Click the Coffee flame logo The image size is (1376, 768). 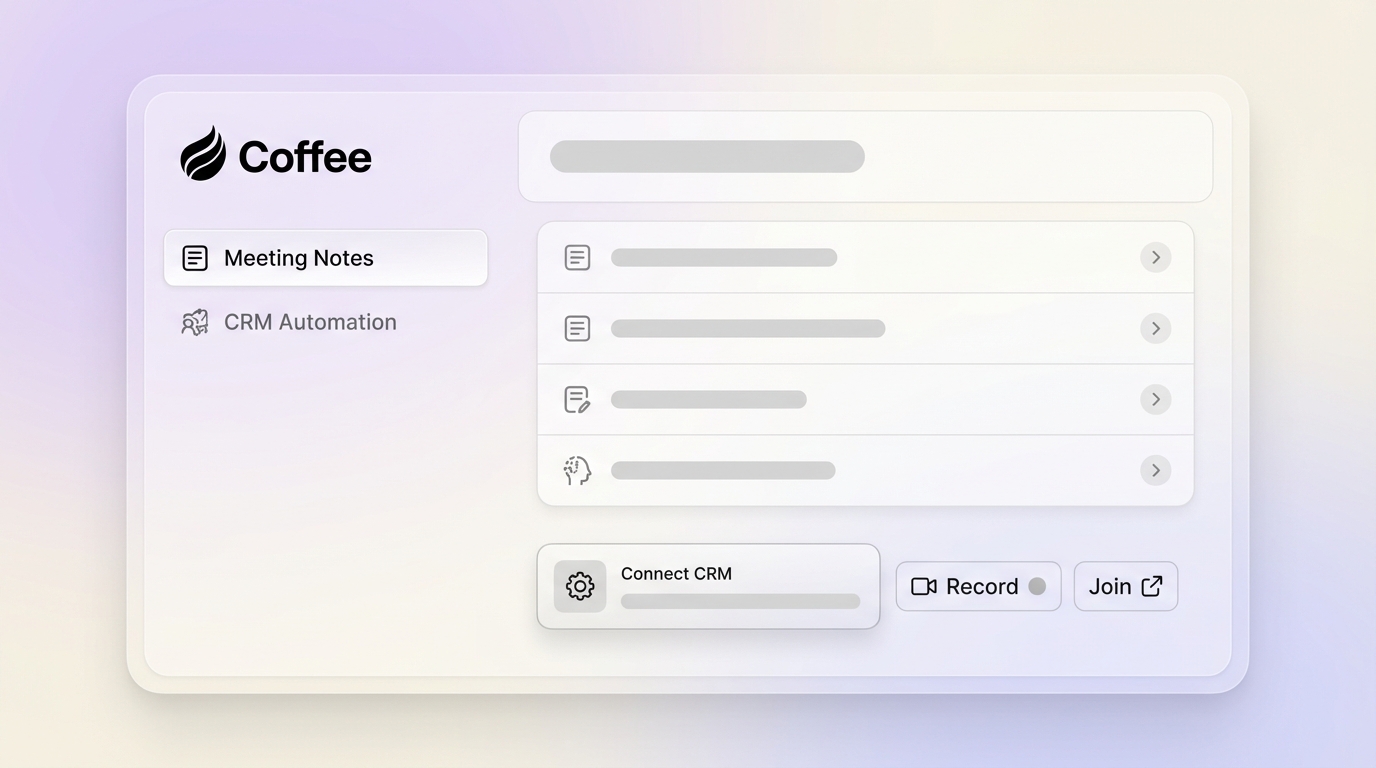(x=203, y=152)
